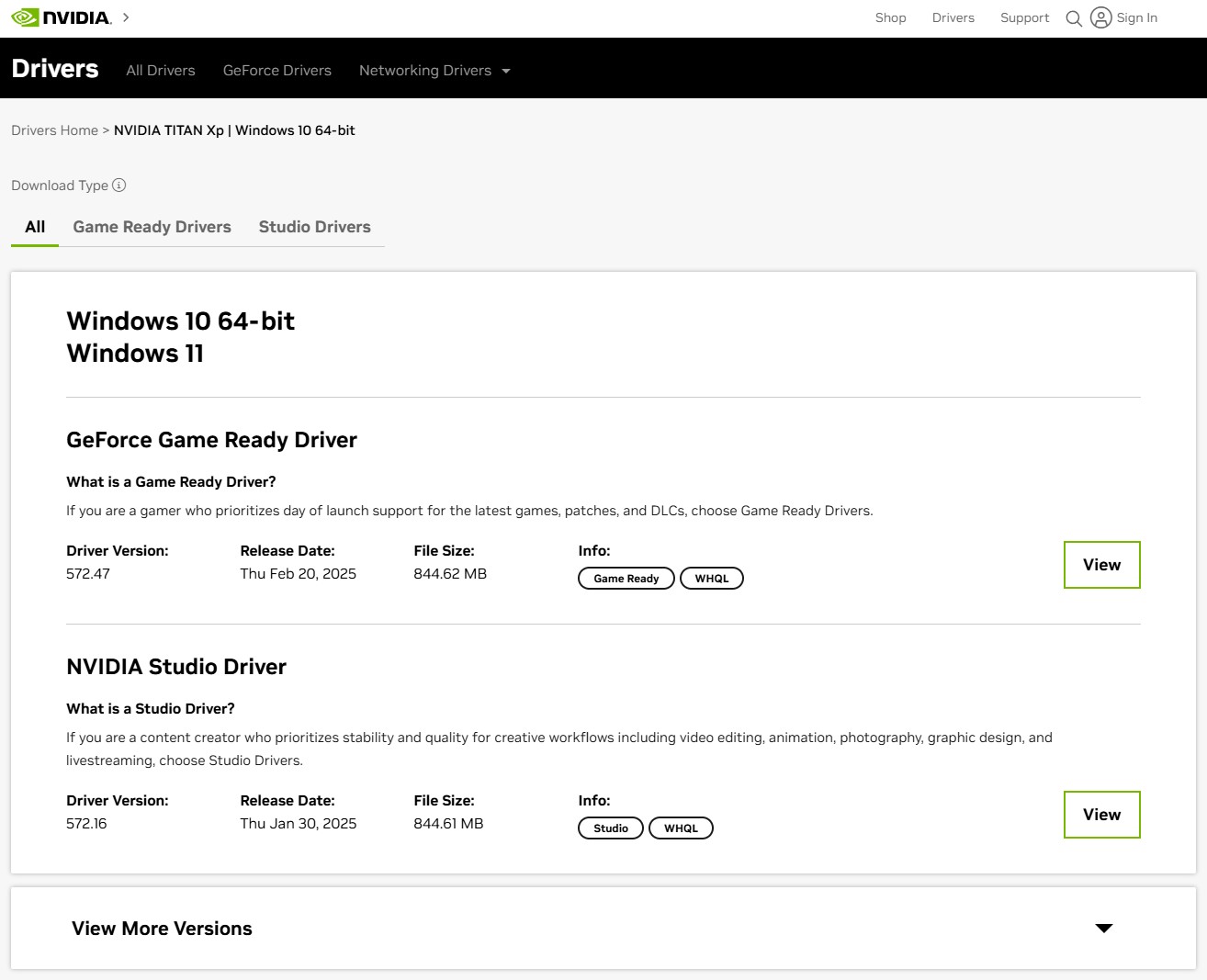
Task: Click driver version 572.16 text
Action: [x=86, y=824]
